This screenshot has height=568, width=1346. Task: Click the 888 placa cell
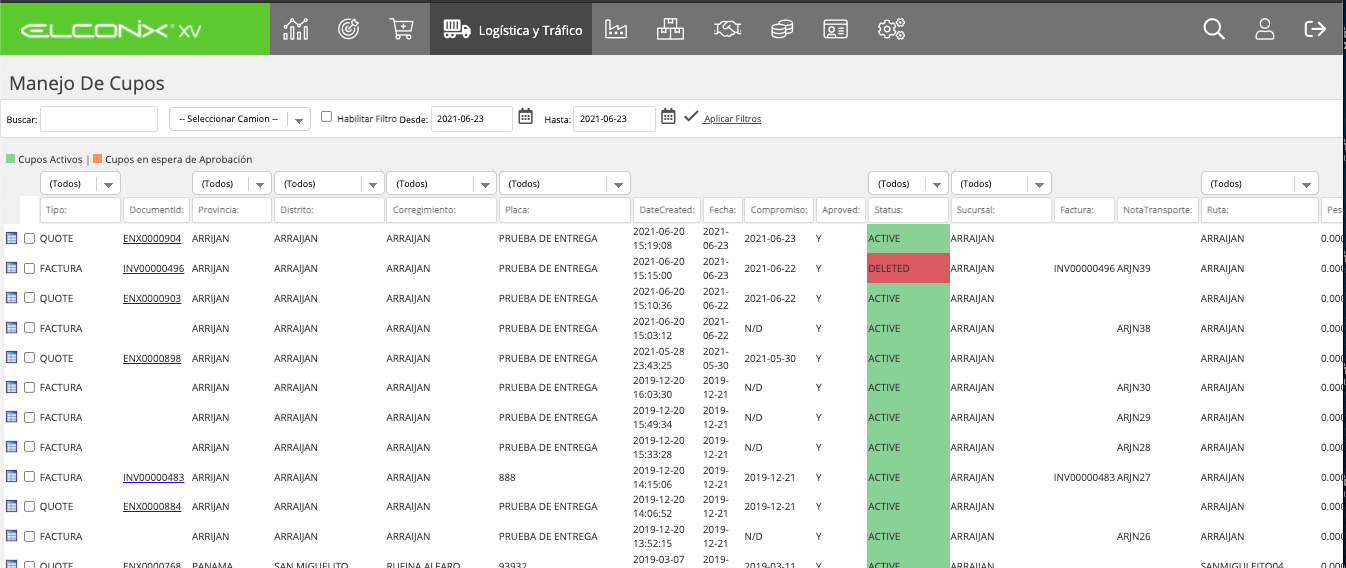507,477
